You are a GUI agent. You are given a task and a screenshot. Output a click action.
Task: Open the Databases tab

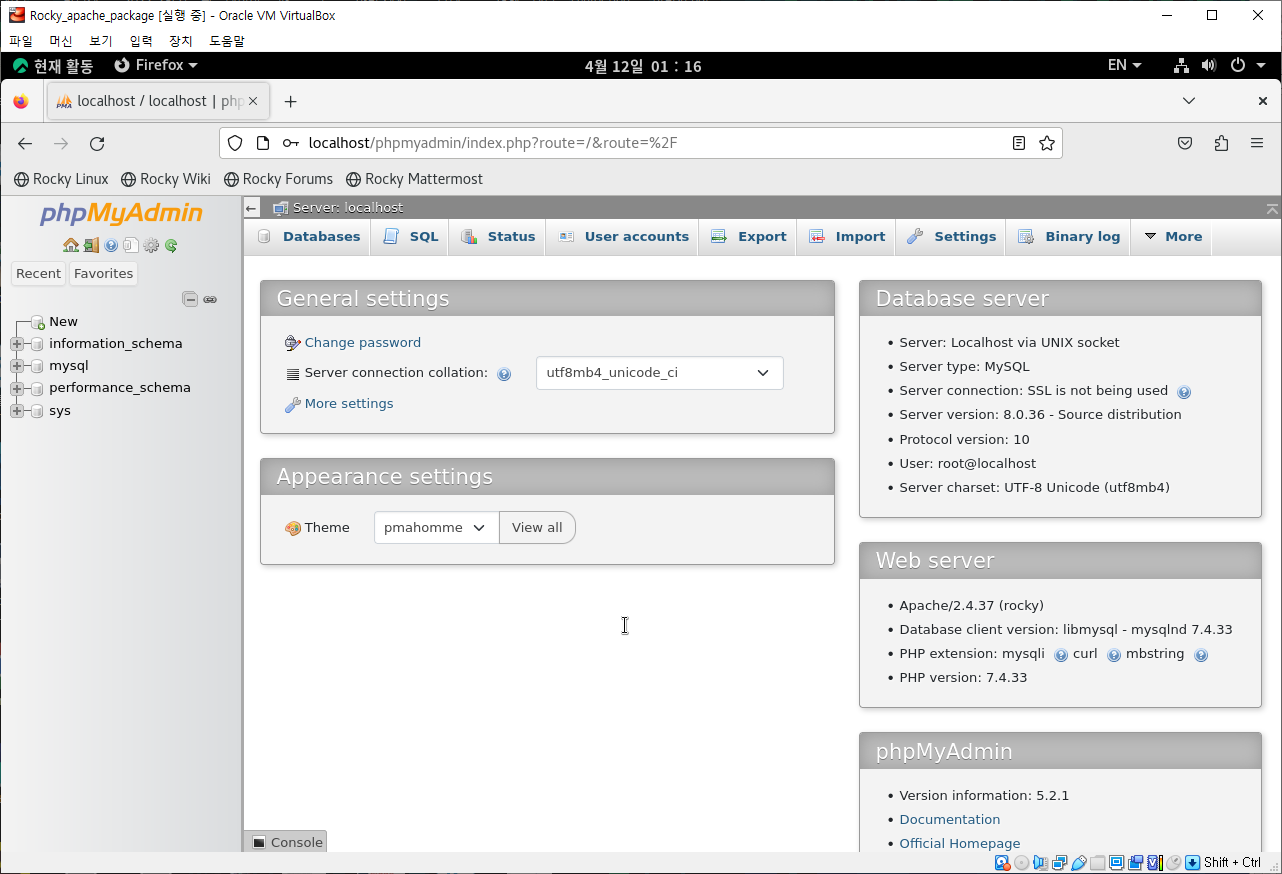[x=309, y=237]
